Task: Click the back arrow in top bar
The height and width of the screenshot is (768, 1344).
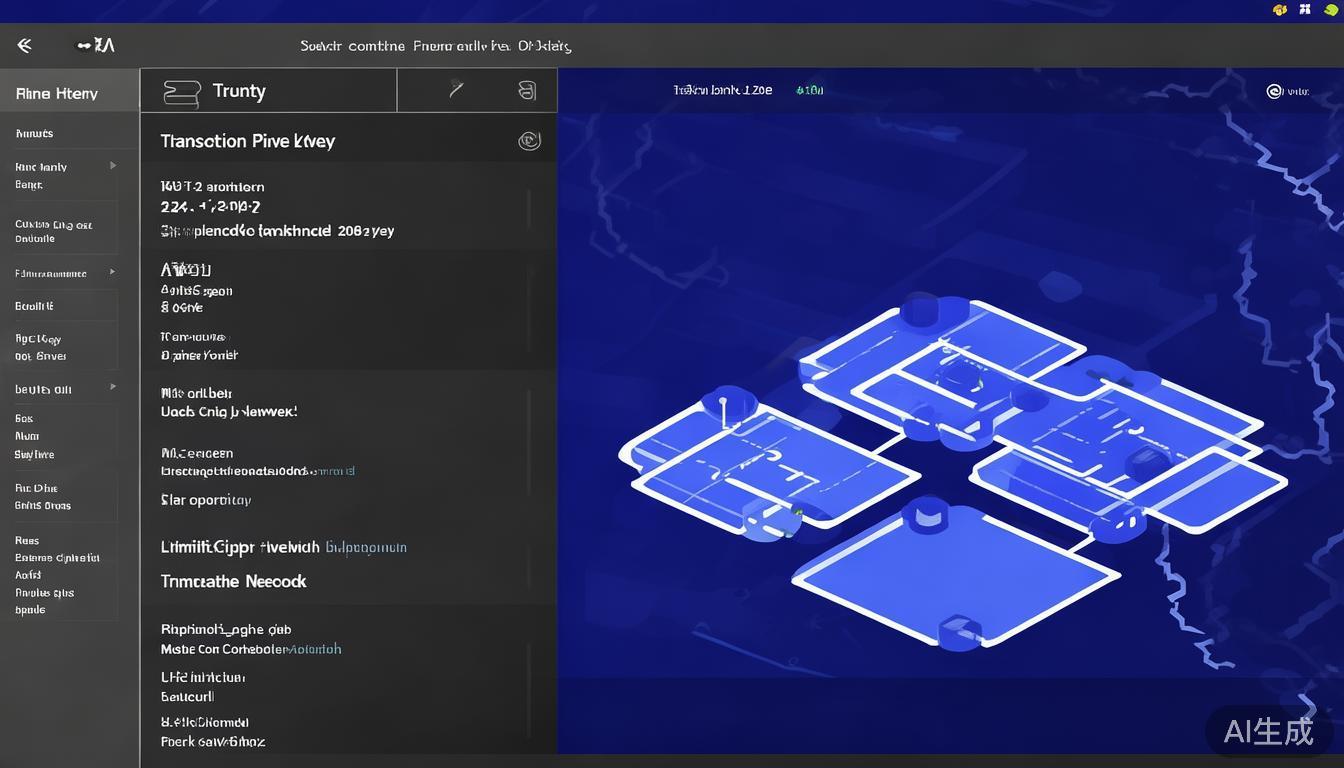Action: click(24, 45)
